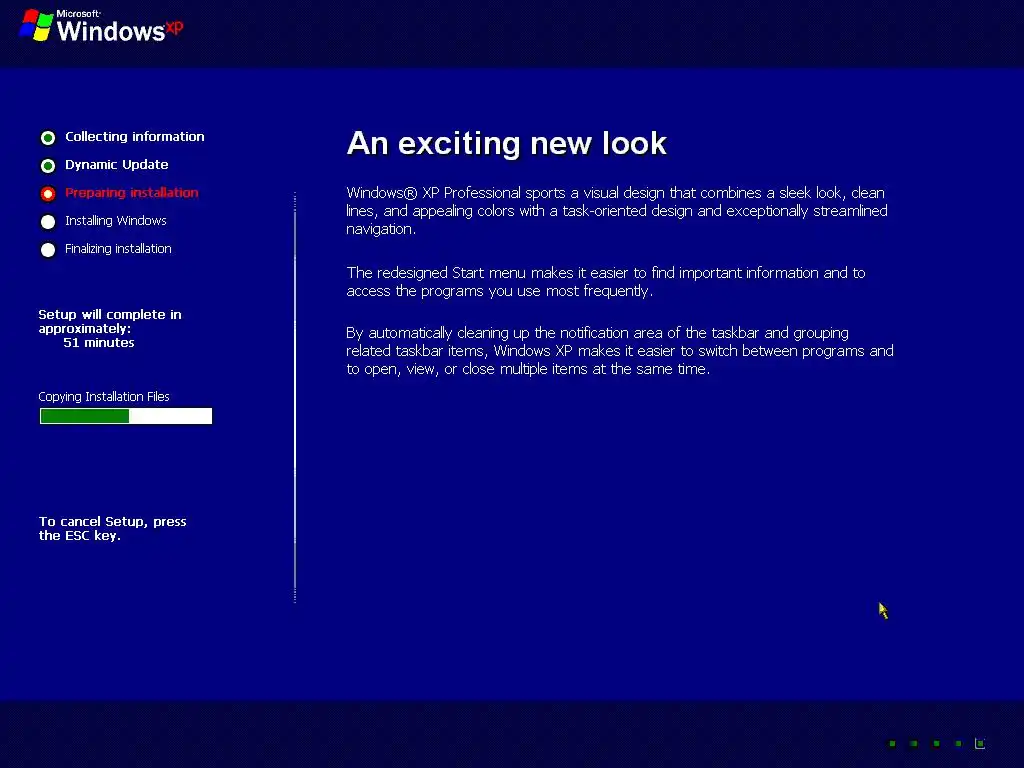
Task: Click the paragraph starting "Windows® XP Professional sports"
Action: [617, 211]
